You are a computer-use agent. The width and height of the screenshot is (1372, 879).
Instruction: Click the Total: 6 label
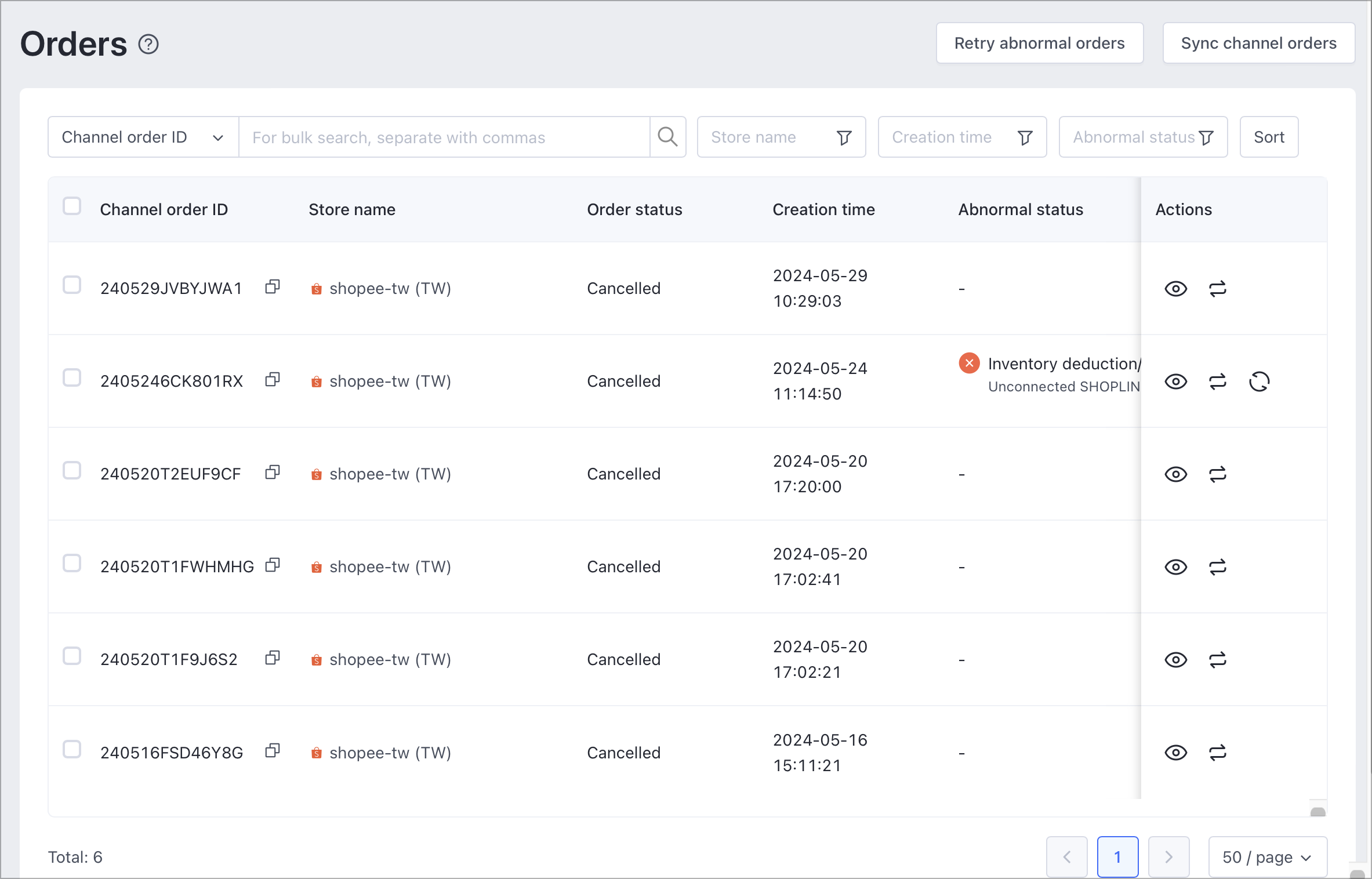click(x=75, y=857)
